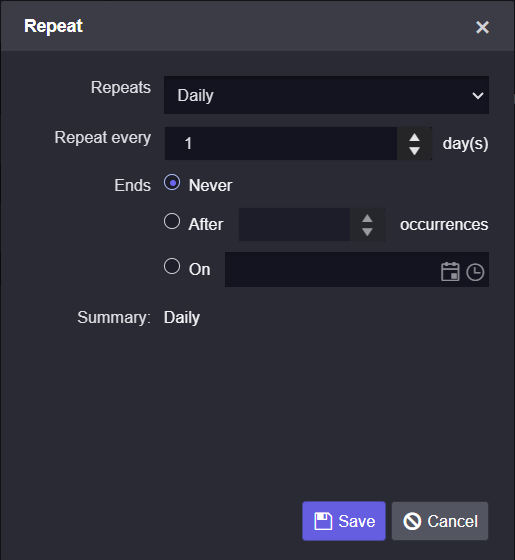The width and height of the screenshot is (515, 560).
Task: Increase the repeat interval with up arrow
Action: (414, 138)
